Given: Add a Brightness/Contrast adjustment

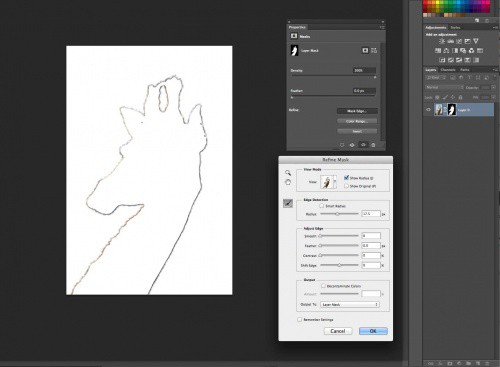Looking at the screenshot, I should pyautogui.click(x=442, y=41).
